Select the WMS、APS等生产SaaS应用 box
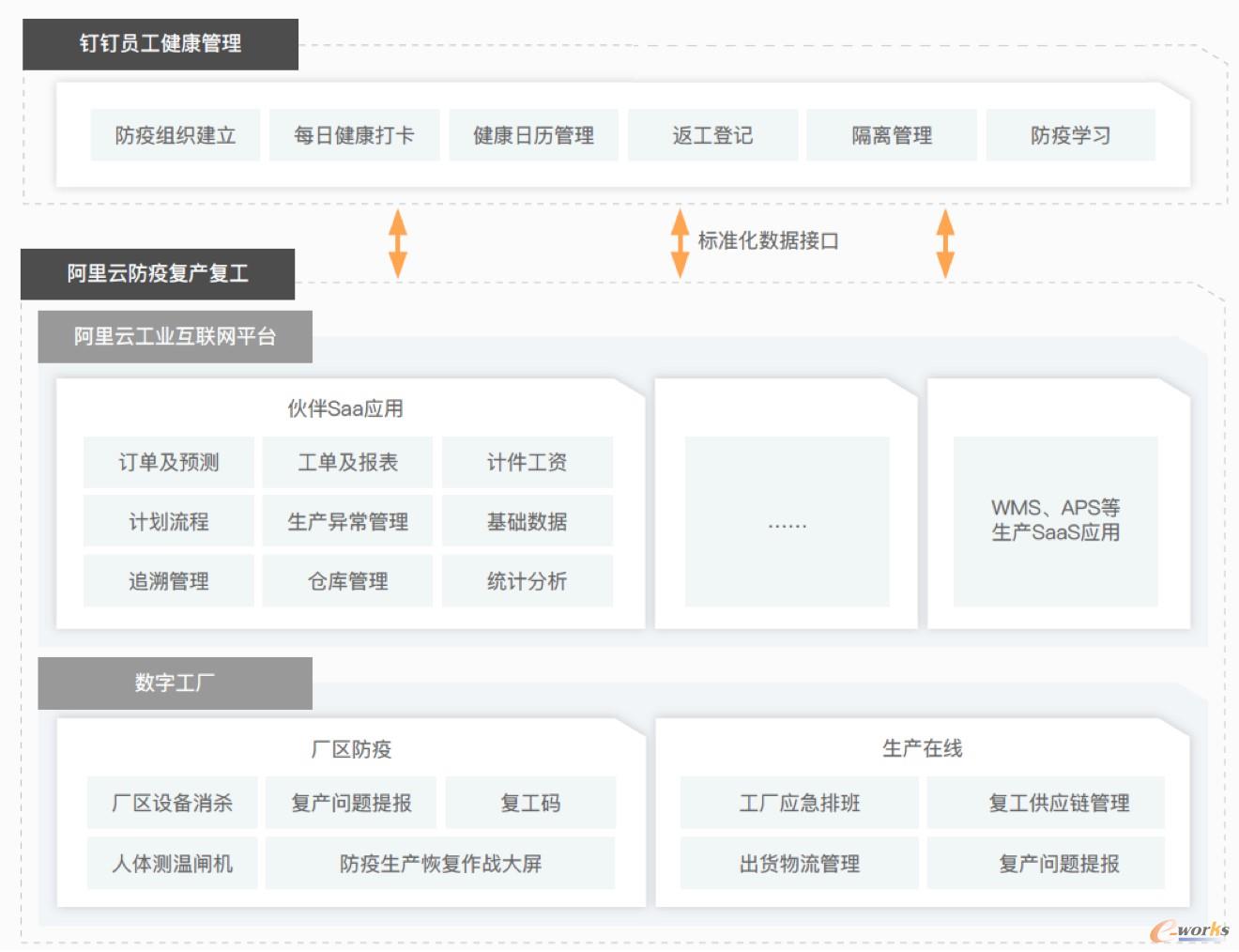1239x952 pixels. coord(1056,521)
